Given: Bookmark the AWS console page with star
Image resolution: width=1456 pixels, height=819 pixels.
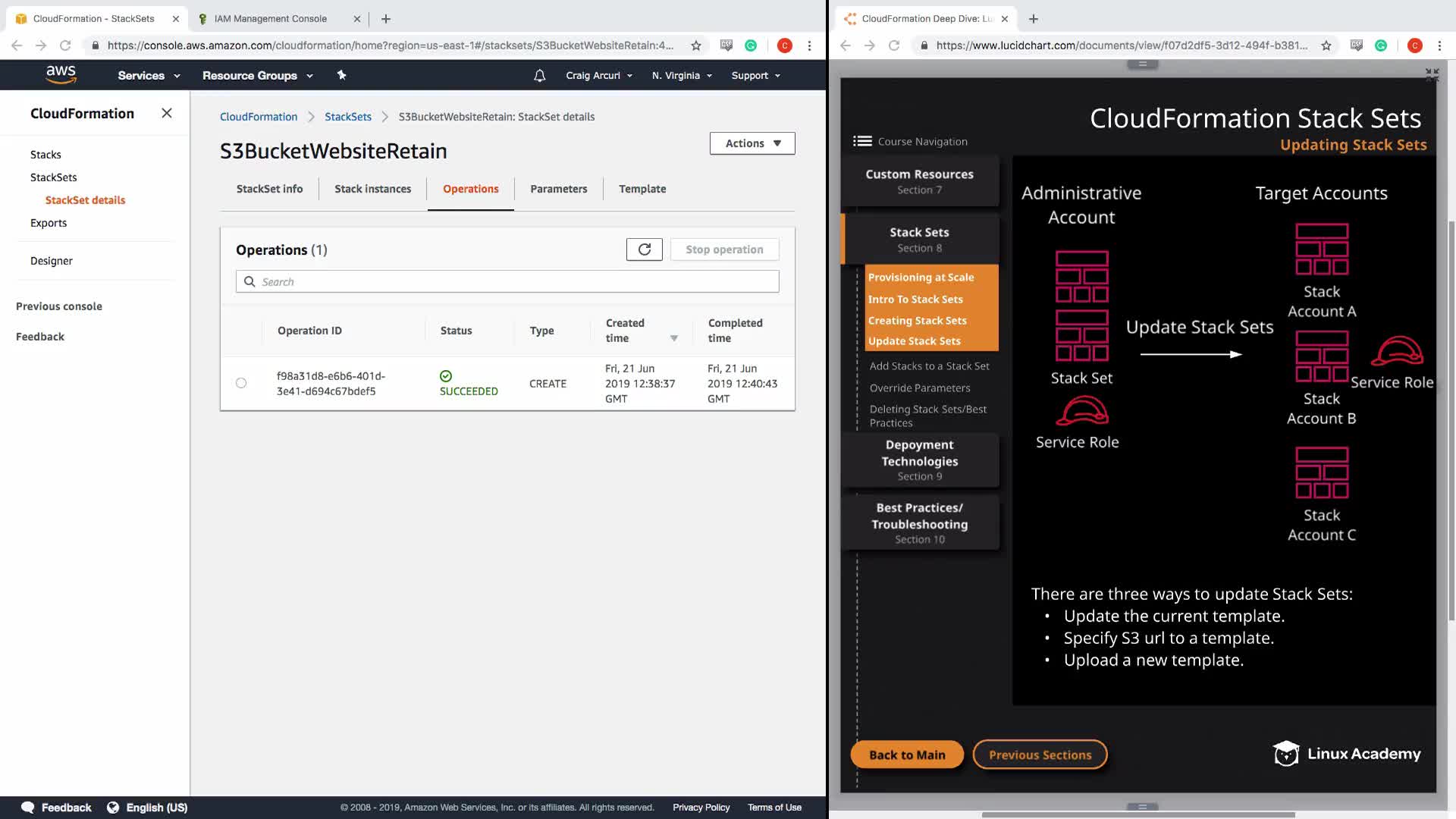Looking at the screenshot, I should (x=695, y=45).
